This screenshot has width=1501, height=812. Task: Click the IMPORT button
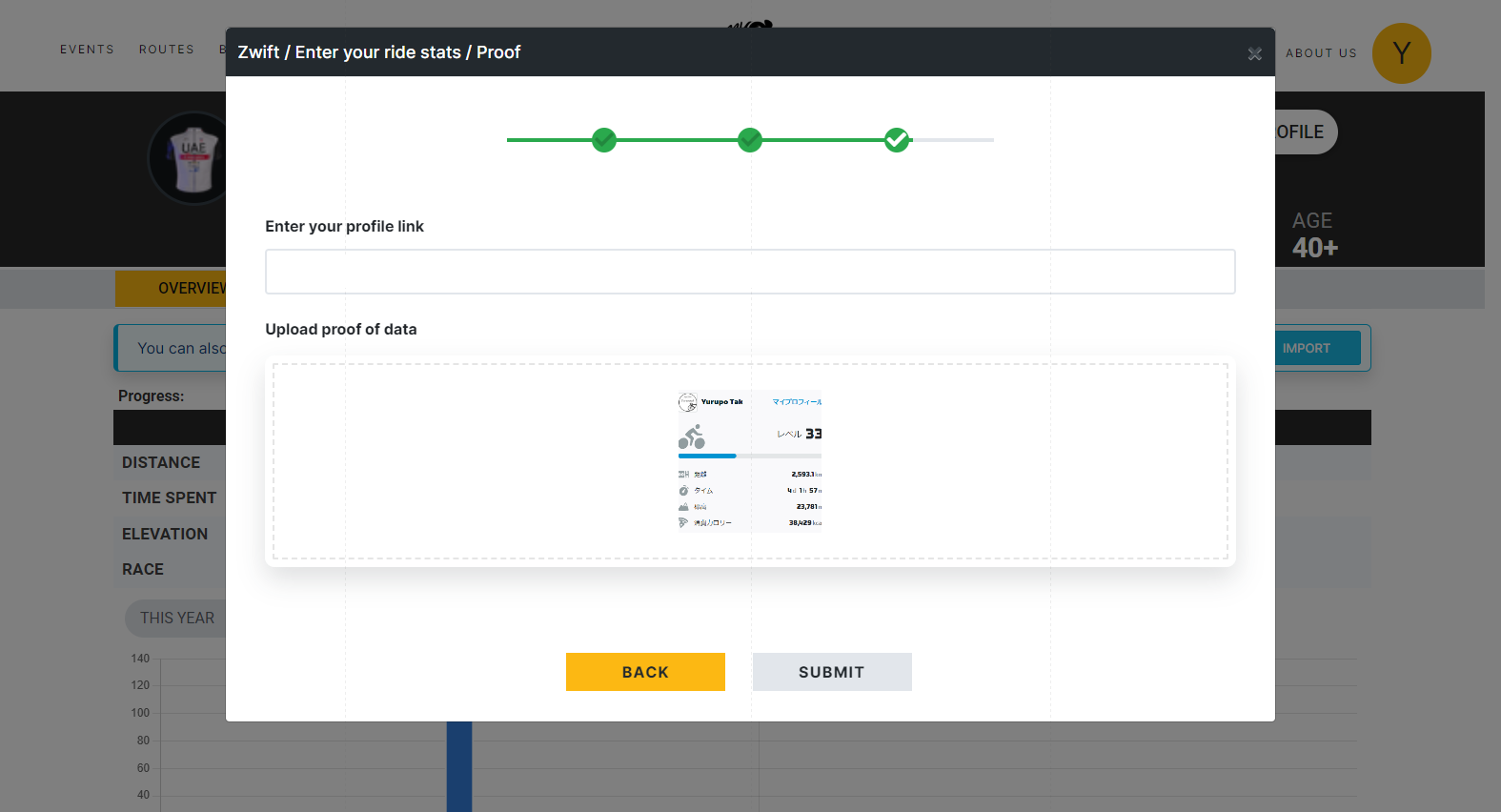pyautogui.click(x=1318, y=348)
